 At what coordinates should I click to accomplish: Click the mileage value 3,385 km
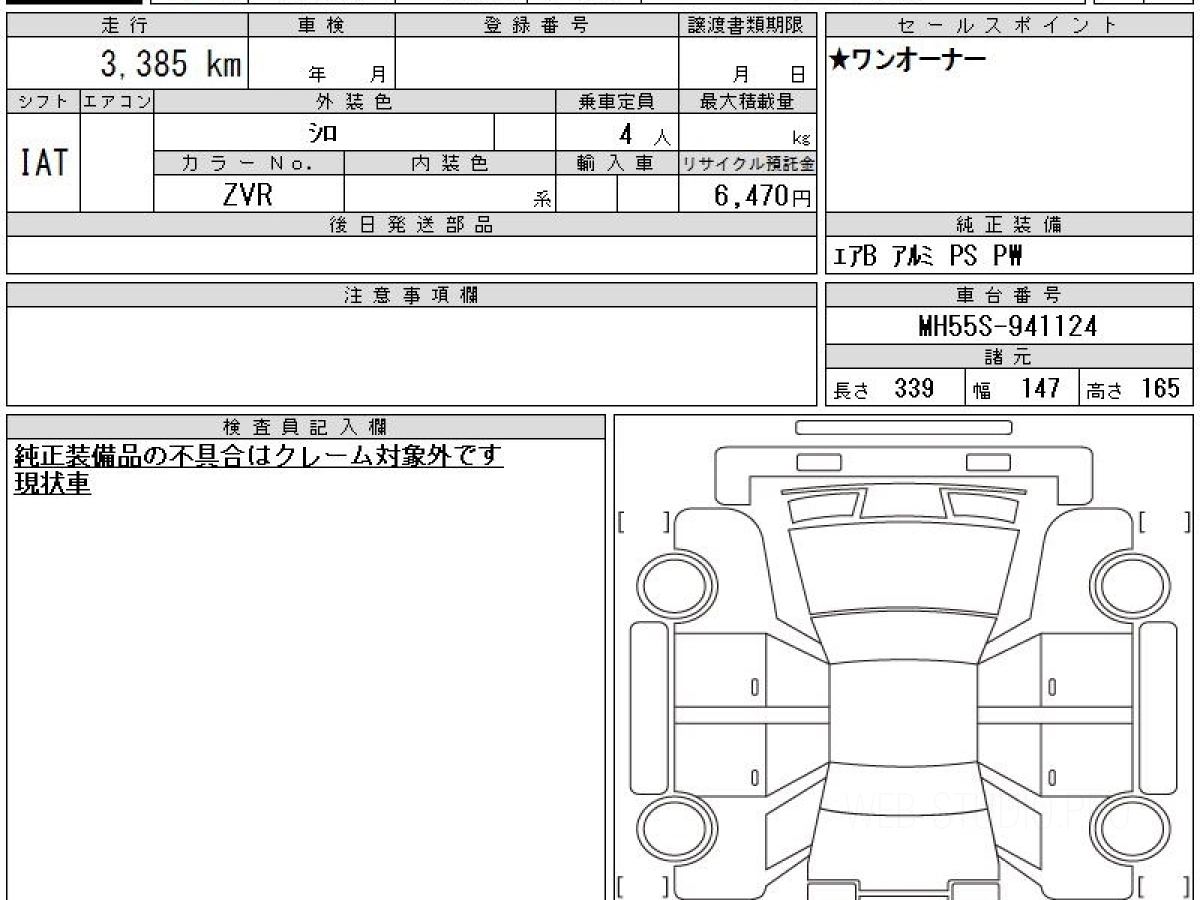point(170,65)
